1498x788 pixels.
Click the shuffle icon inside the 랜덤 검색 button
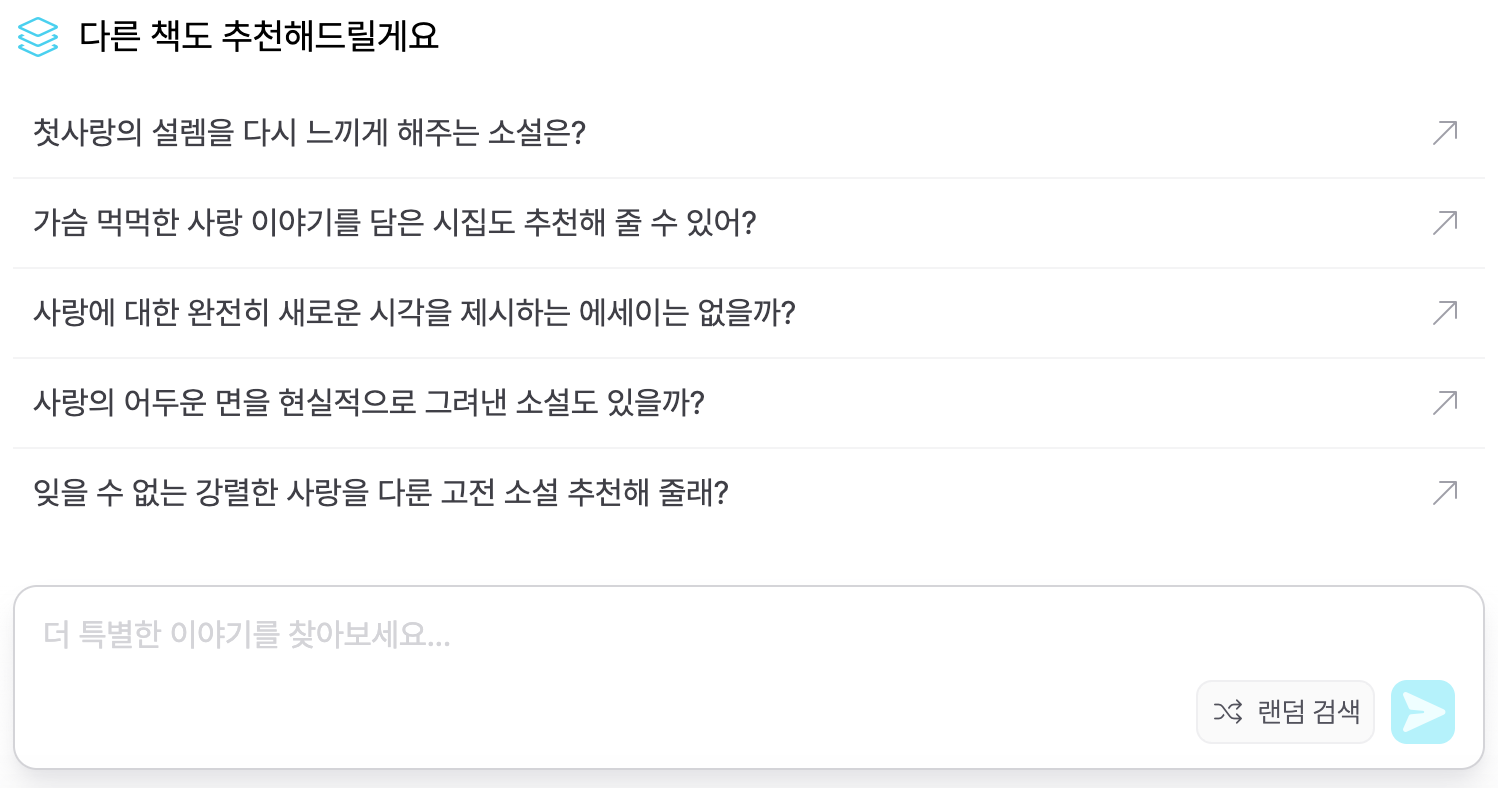coord(1228,711)
